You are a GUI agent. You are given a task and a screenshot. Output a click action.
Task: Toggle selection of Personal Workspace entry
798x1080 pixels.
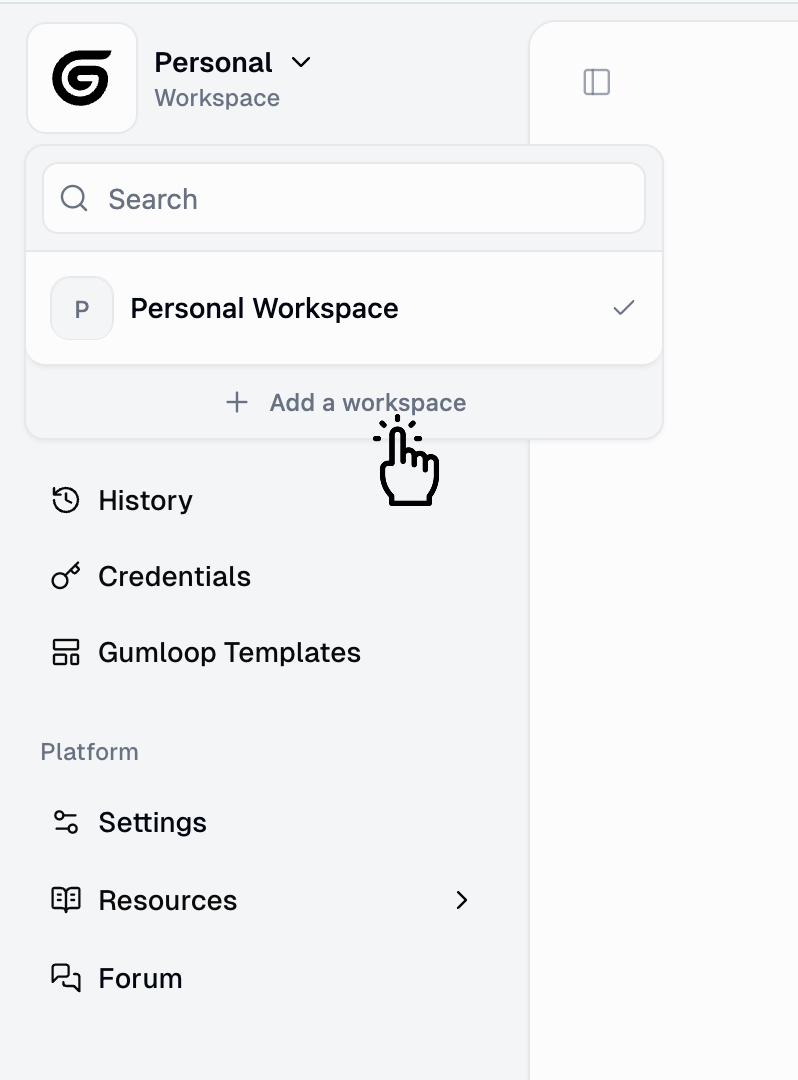[x=264, y=308]
